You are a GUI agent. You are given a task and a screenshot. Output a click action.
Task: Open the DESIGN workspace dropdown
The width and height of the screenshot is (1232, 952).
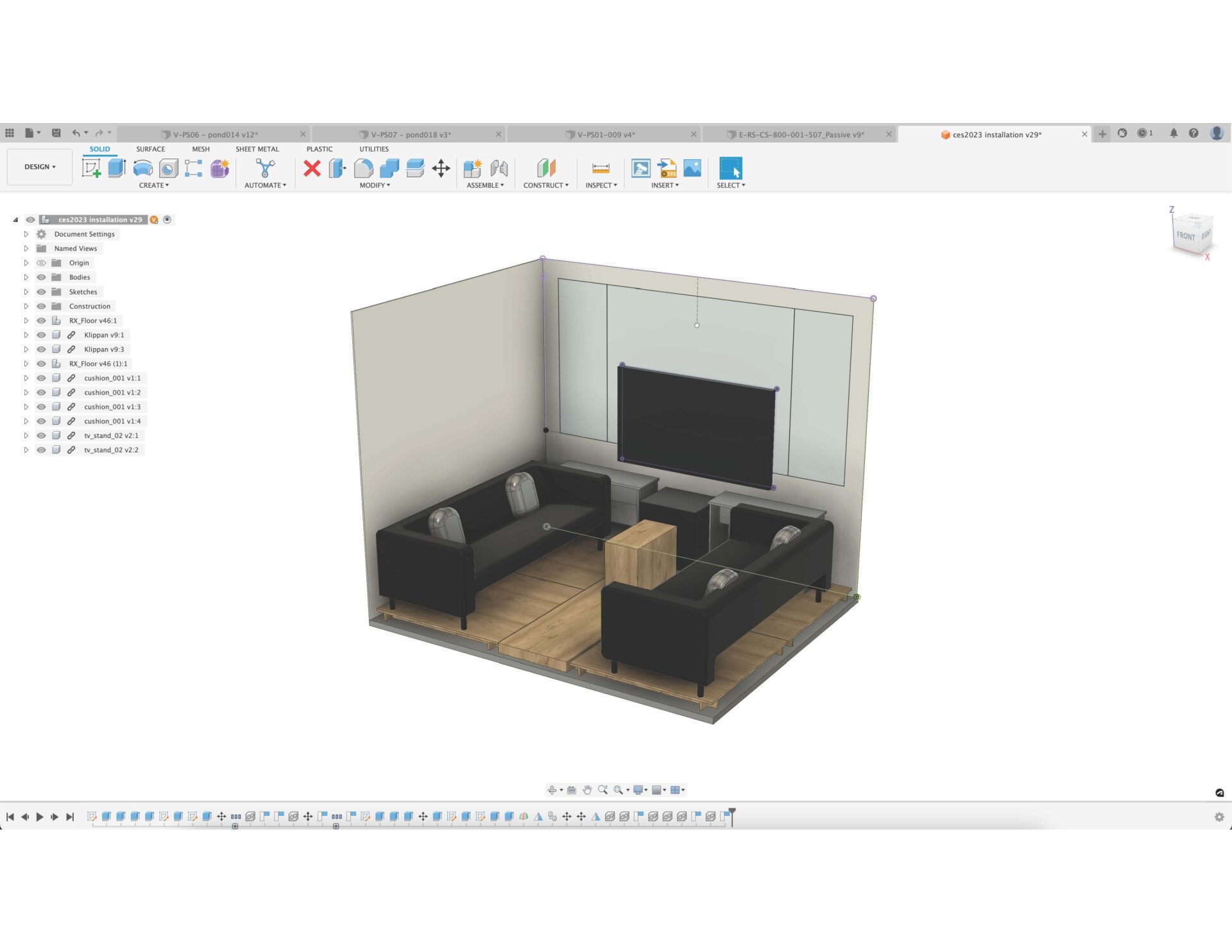pyautogui.click(x=40, y=167)
